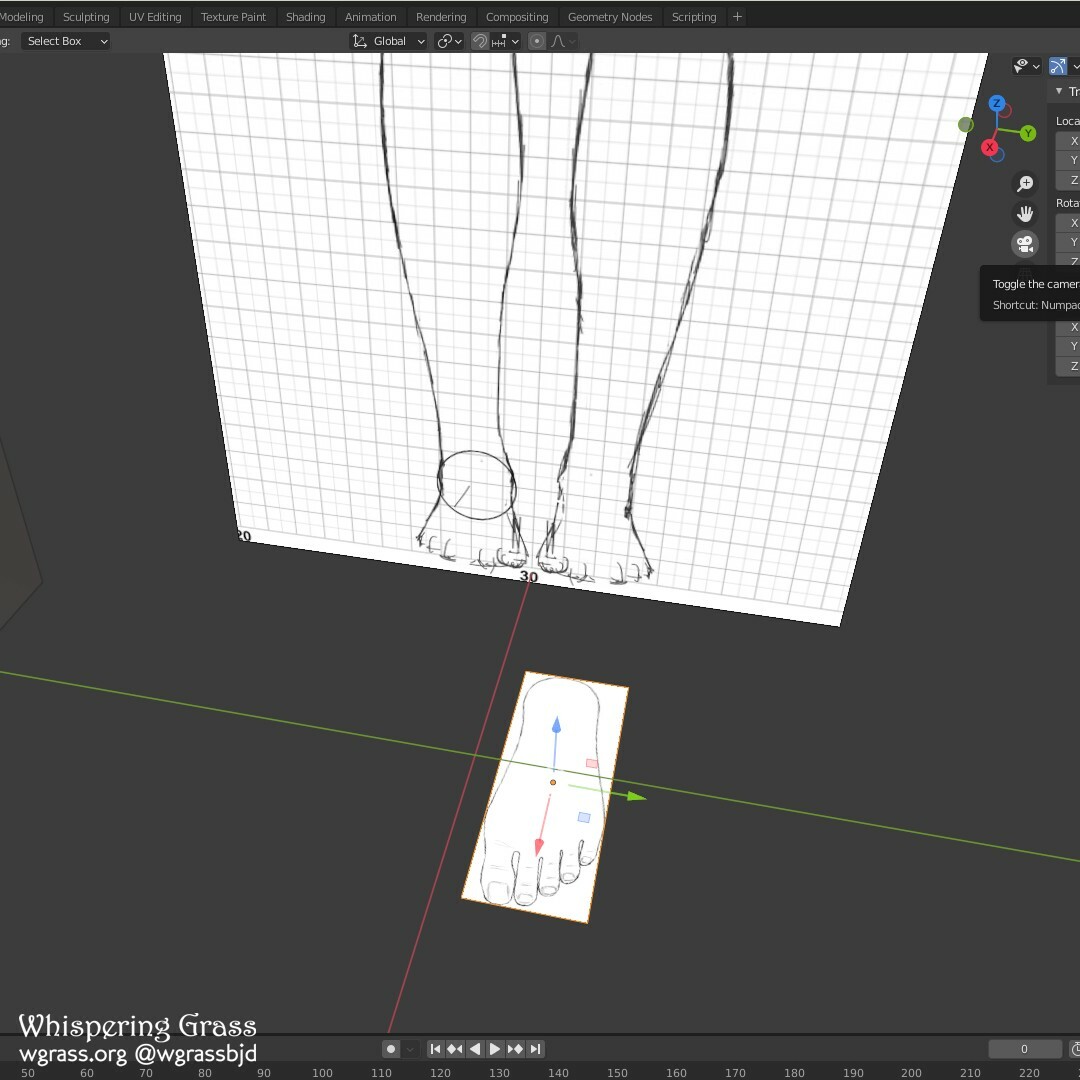The height and width of the screenshot is (1080, 1080).
Task: Click frame 200 on the timeline ruler
Action: click(x=911, y=1072)
